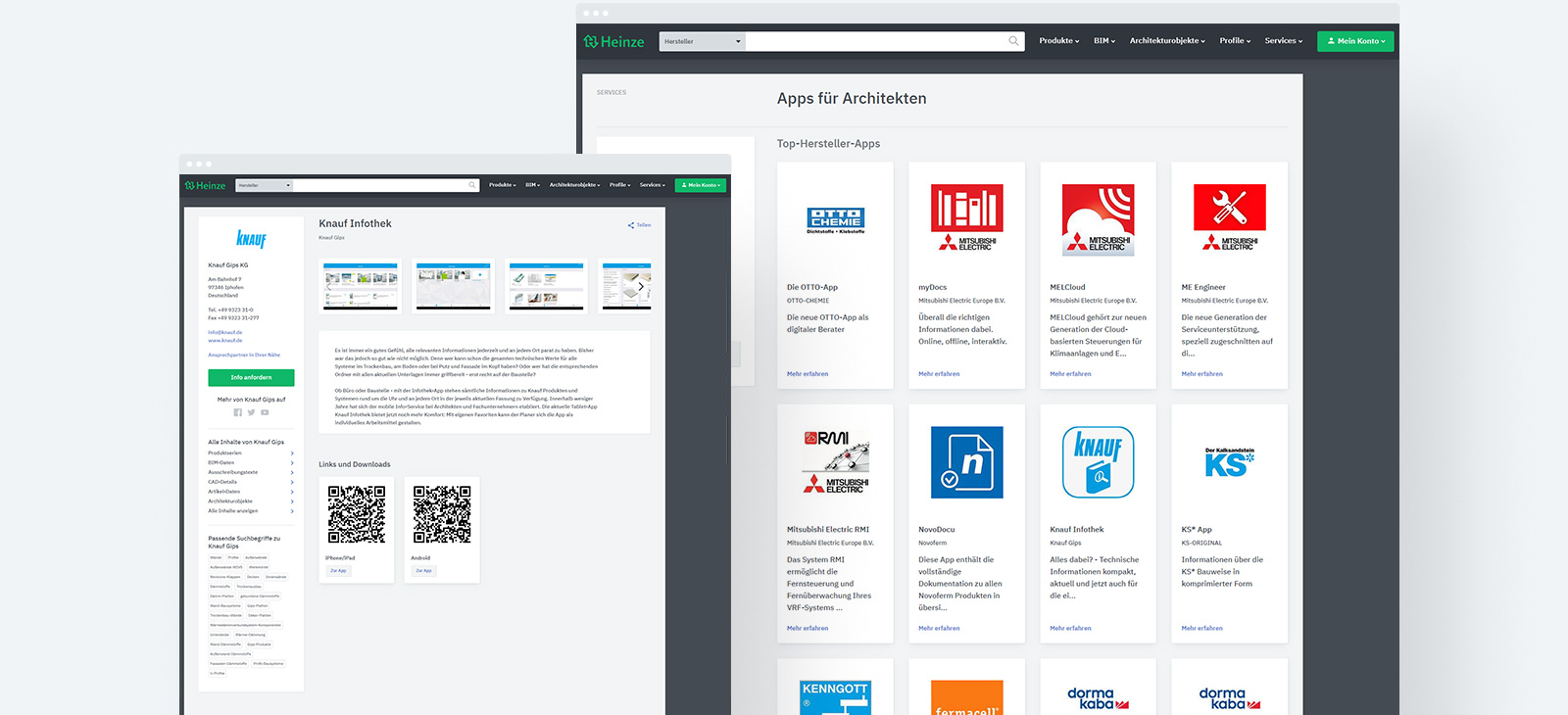Open Hersteller dropdown in Knauf Infothek window
This screenshot has height=715, width=1568.
pyautogui.click(x=264, y=185)
